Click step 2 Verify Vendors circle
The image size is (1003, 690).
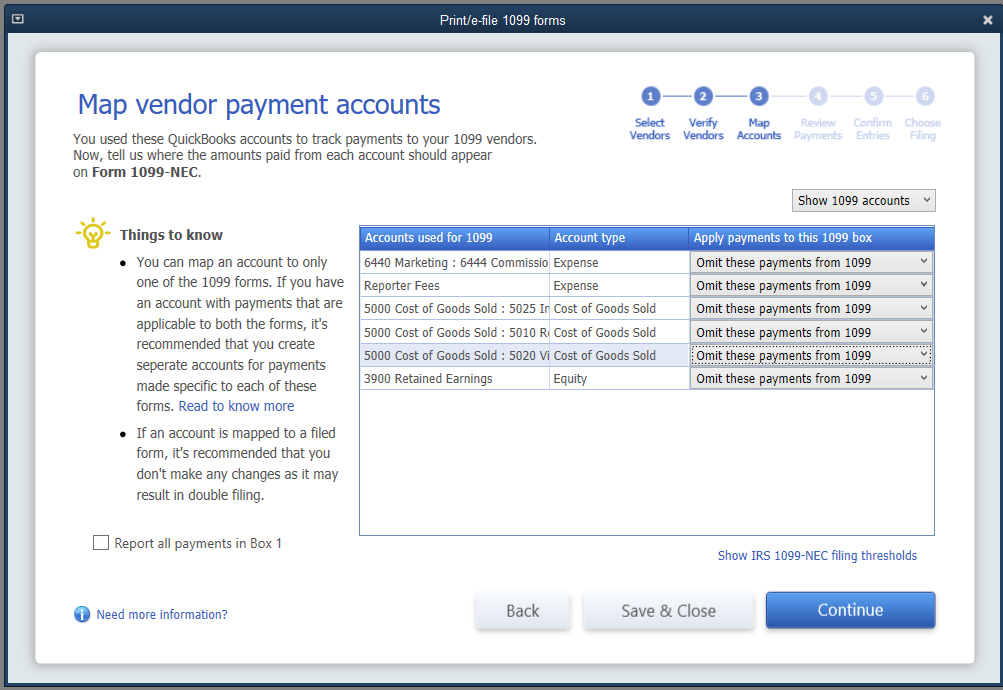(x=702, y=97)
